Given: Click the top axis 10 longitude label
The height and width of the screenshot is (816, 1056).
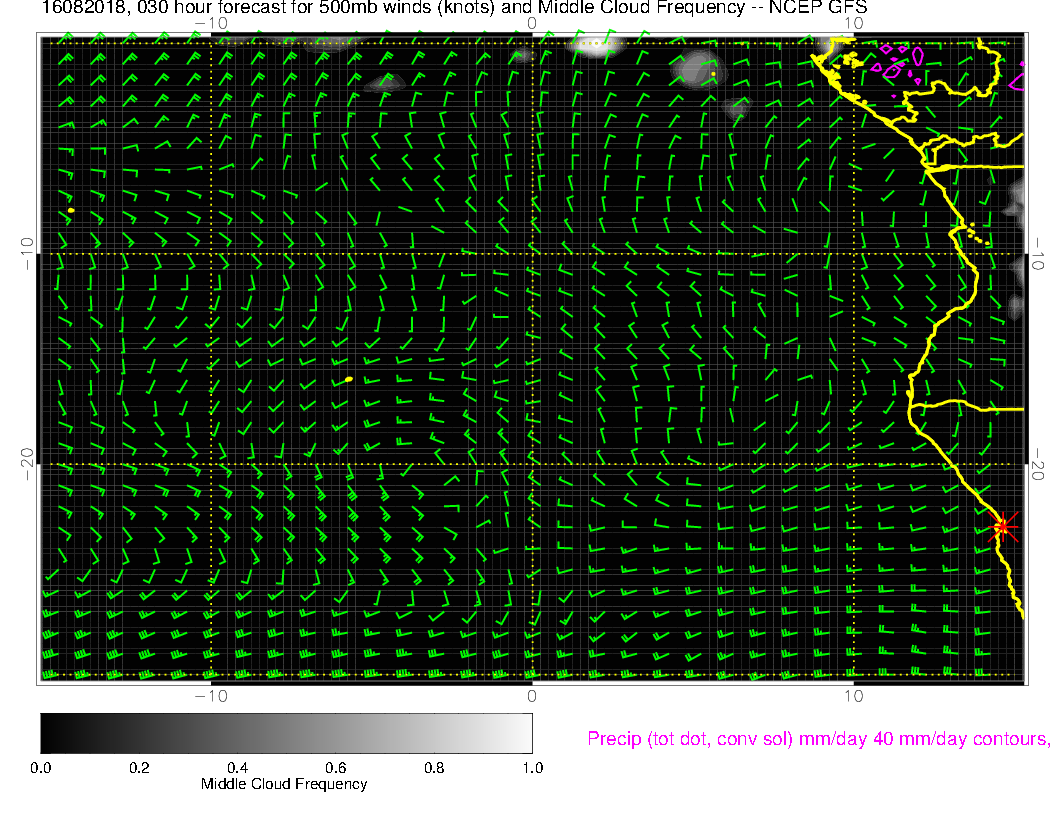Looking at the screenshot, I should pos(853,22).
